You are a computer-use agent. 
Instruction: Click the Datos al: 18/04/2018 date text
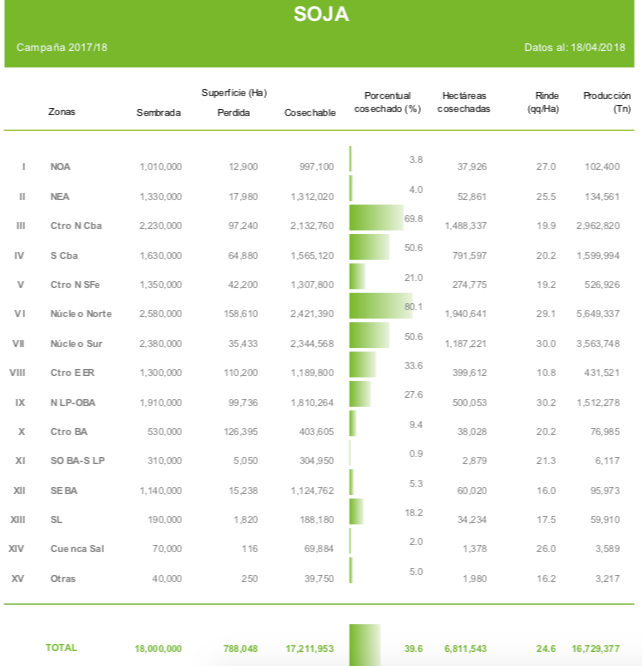574,48
